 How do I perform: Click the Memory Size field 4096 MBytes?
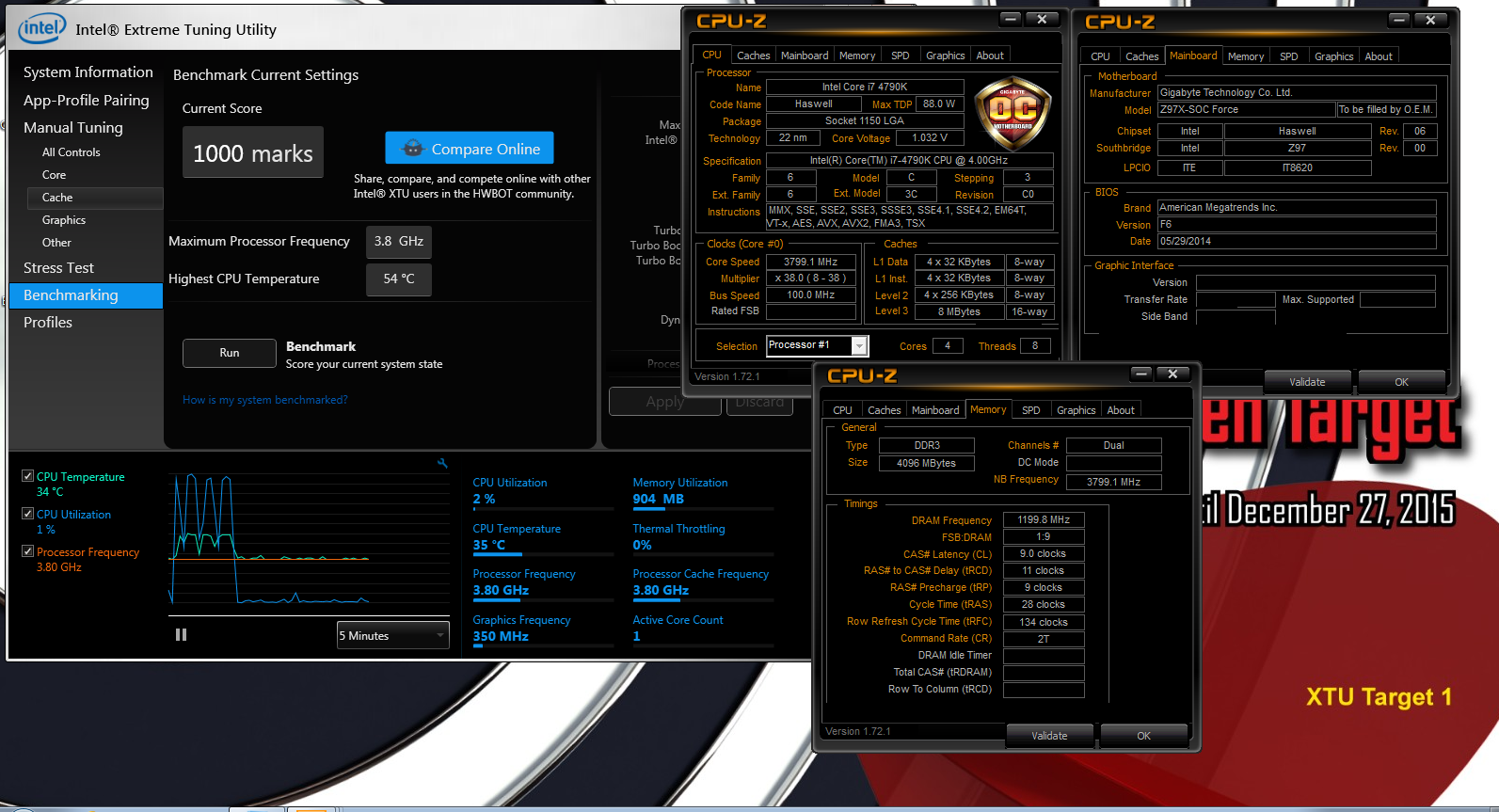[x=926, y=463]
